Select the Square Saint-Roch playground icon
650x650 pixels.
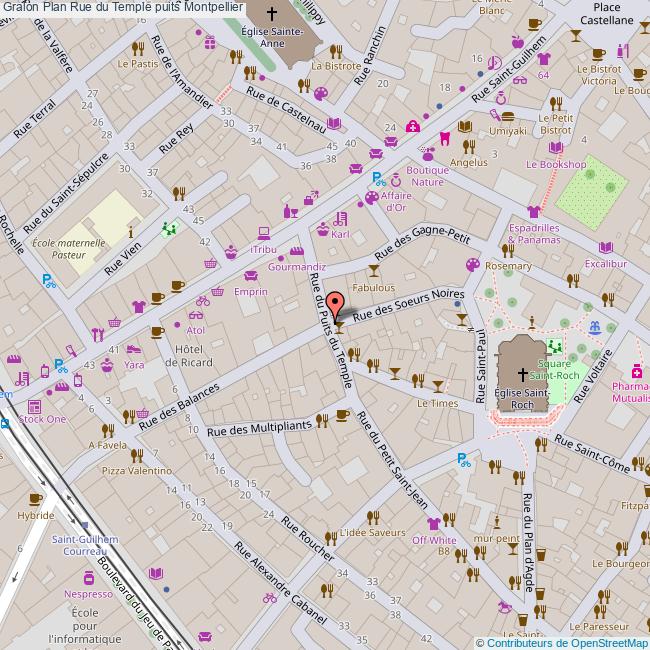tap(555, 348)
